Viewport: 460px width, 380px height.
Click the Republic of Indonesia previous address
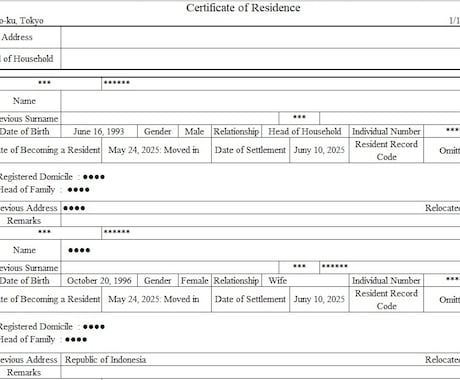(x=105, y=360)
